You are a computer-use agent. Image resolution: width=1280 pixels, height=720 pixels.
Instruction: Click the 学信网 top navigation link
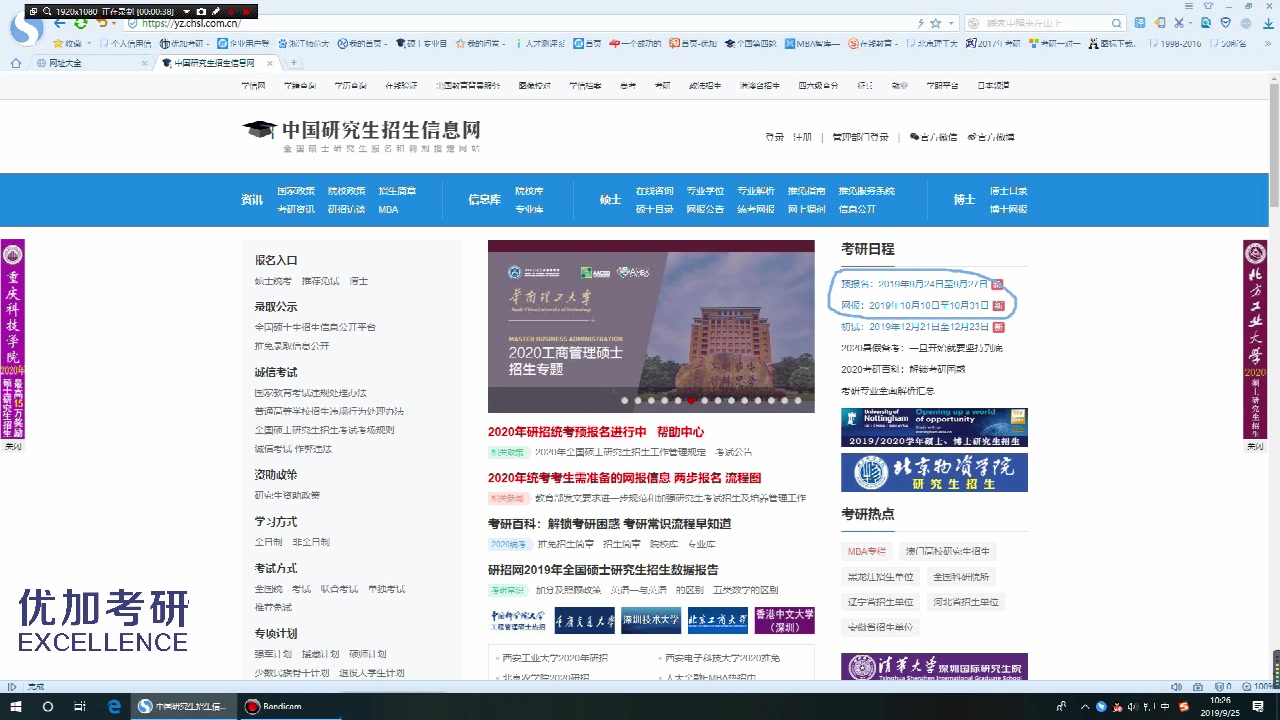click(x=253, y=86)
